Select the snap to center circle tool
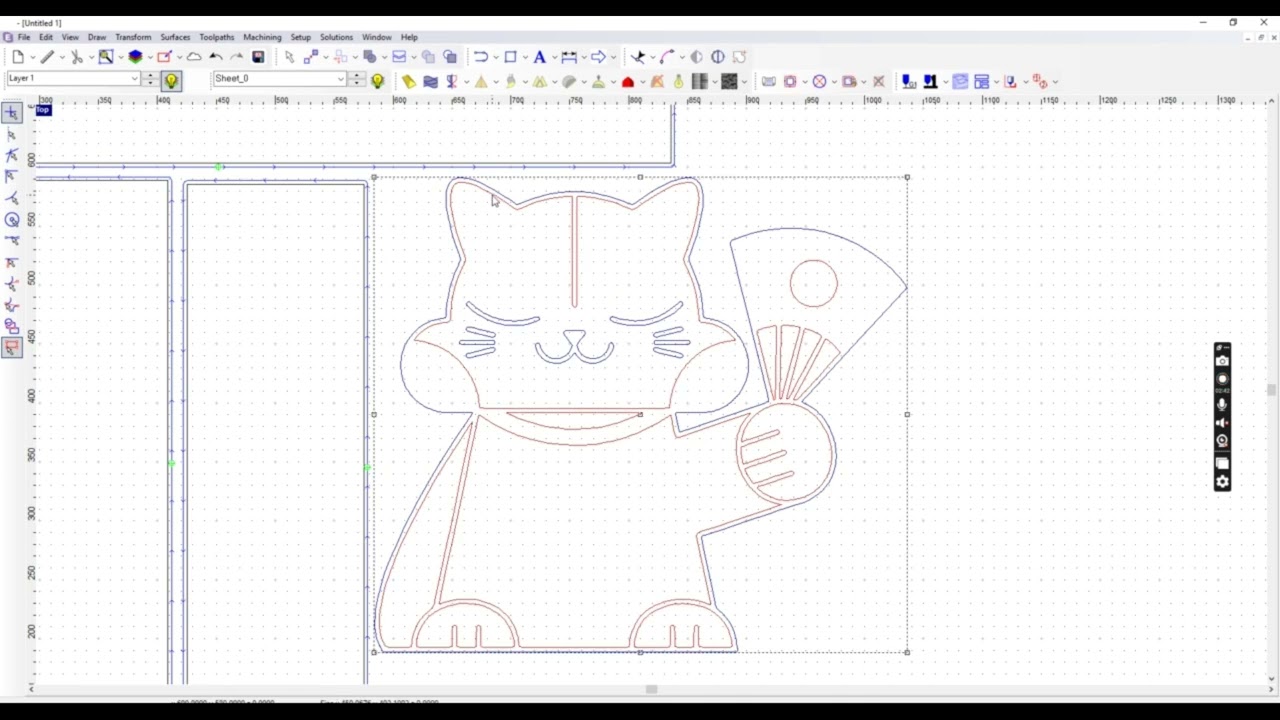 pyautogui.click(x=12, y=220)
